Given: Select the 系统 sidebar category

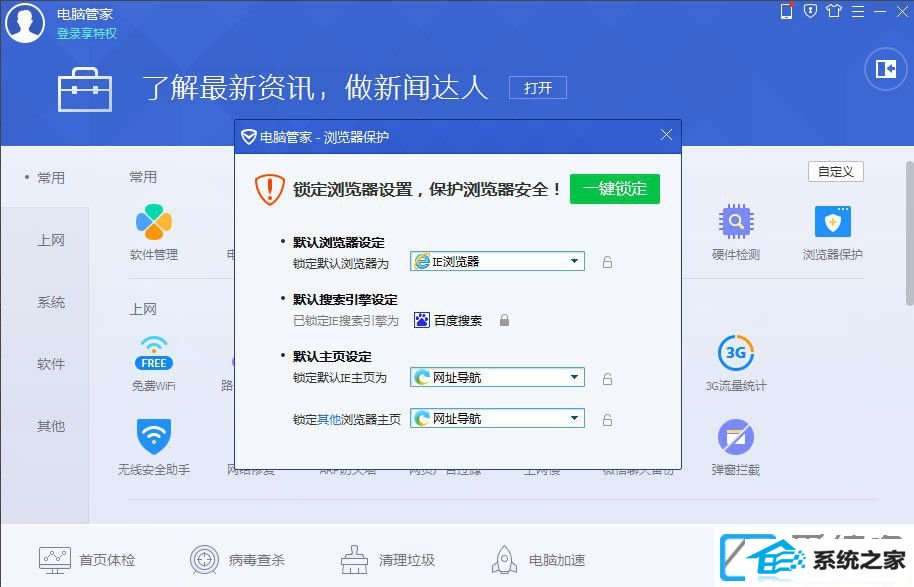Looking at the screenshot, I should coord(51,302).
